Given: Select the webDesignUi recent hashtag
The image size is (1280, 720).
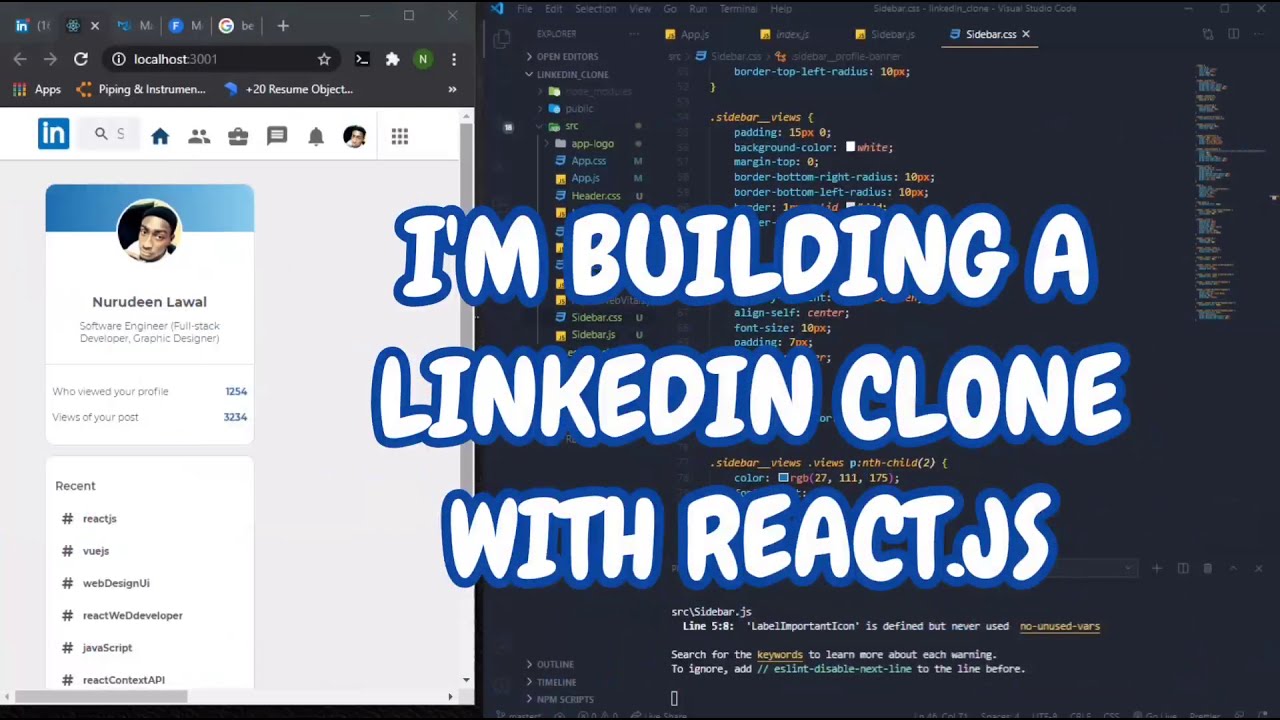Looking at the screenshot, I should pos(116,583).
